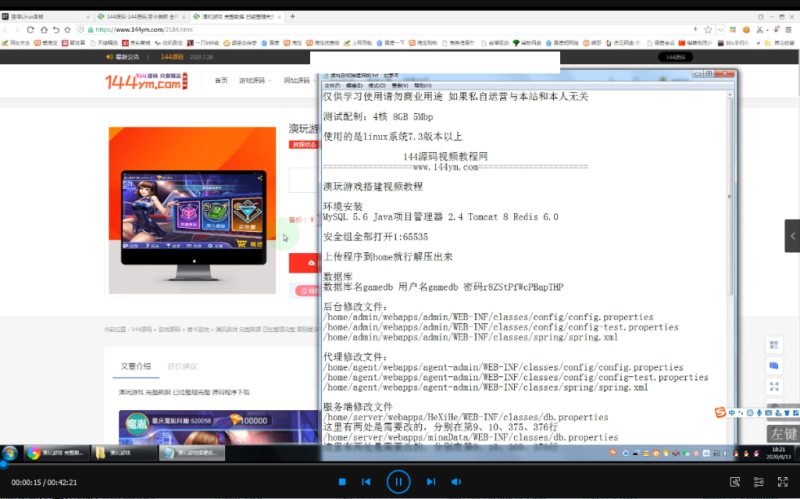Click the black 144源码 pill button top right
Viewport: 800px width, 499px height.
676,57
